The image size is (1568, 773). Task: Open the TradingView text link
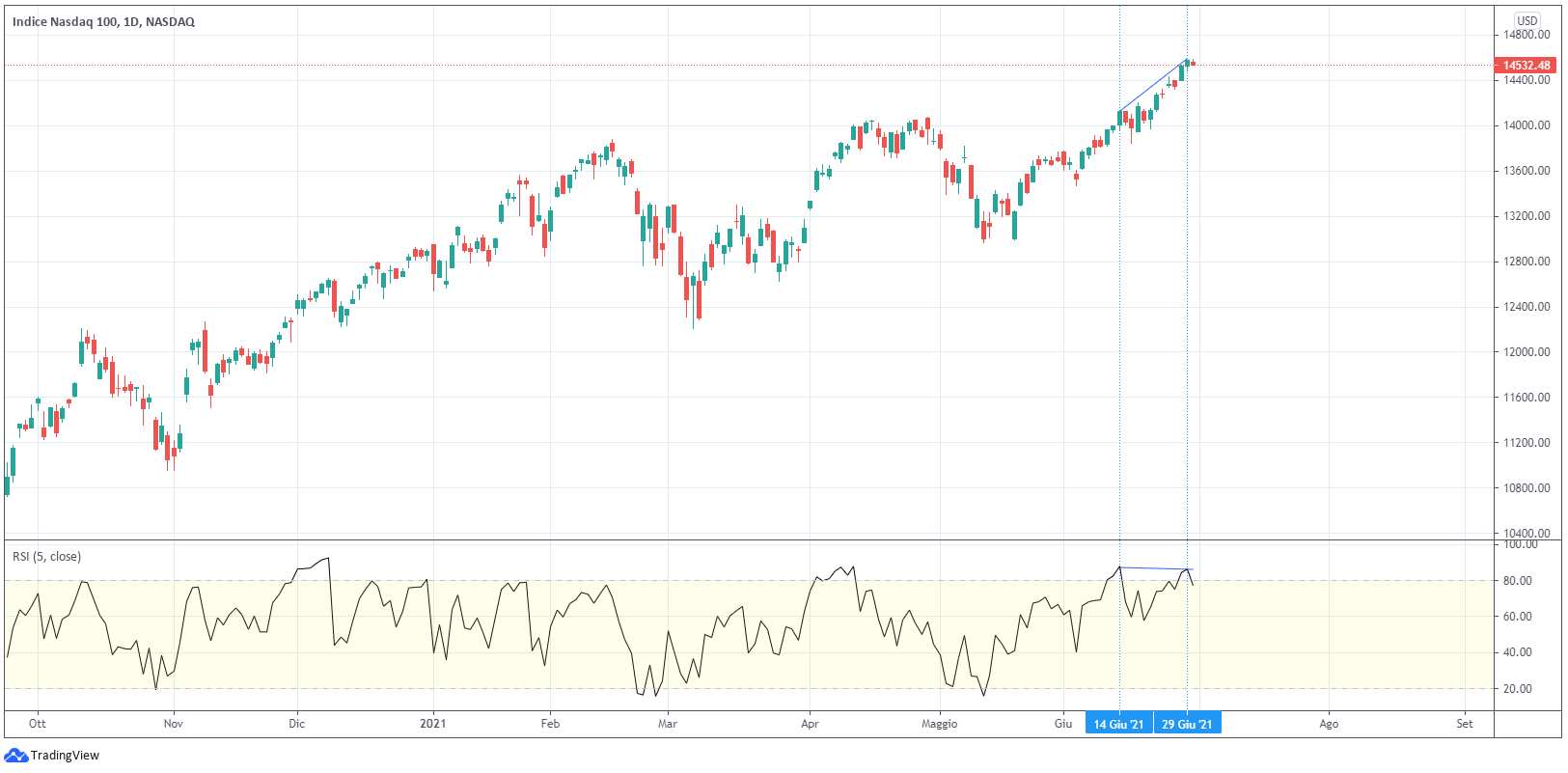(65, 756)
